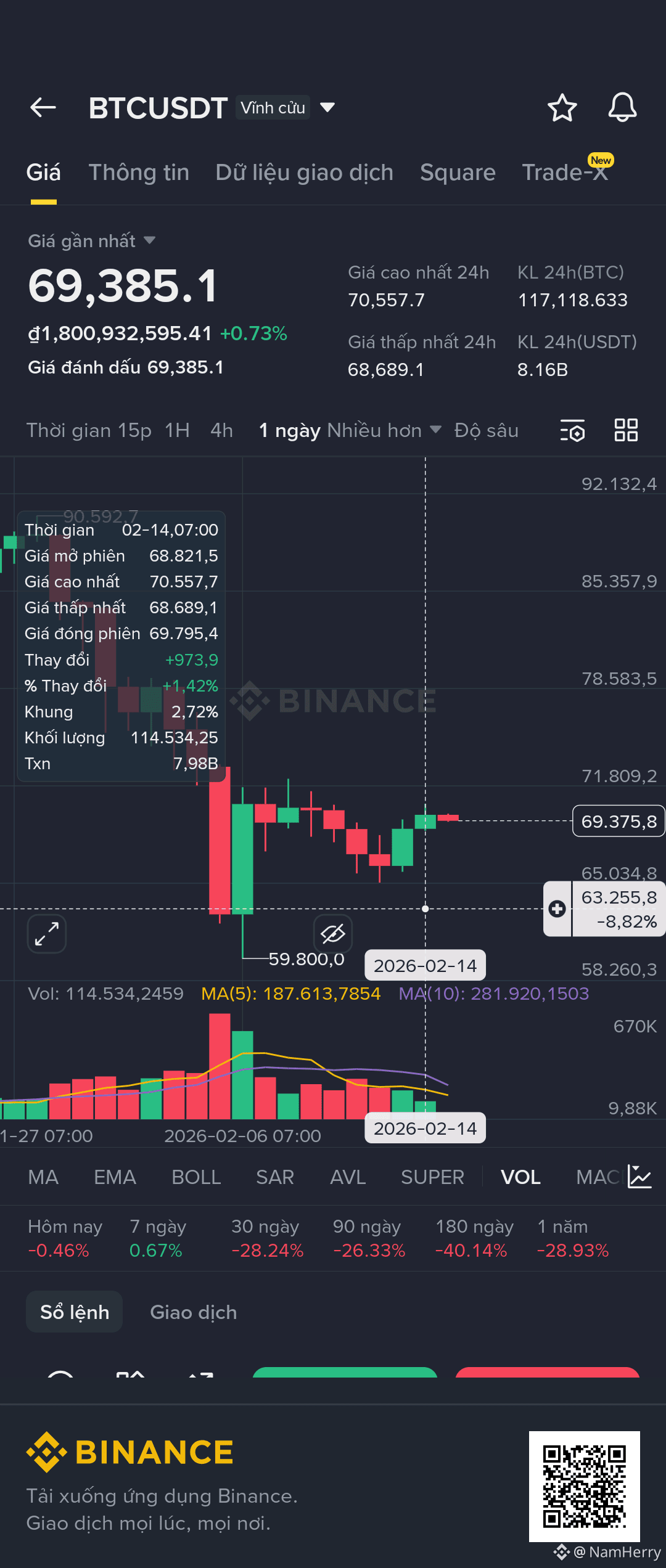Open the Trade-X tab
The width and height of the screenshot is (666, 1568).
pyautogui.click(x=565, y=173)
